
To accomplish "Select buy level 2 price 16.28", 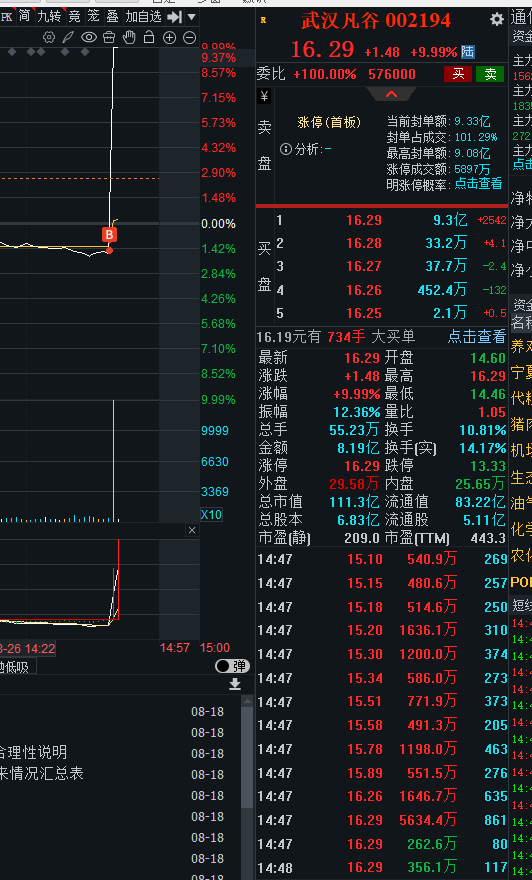I will [x=364, y=244].
